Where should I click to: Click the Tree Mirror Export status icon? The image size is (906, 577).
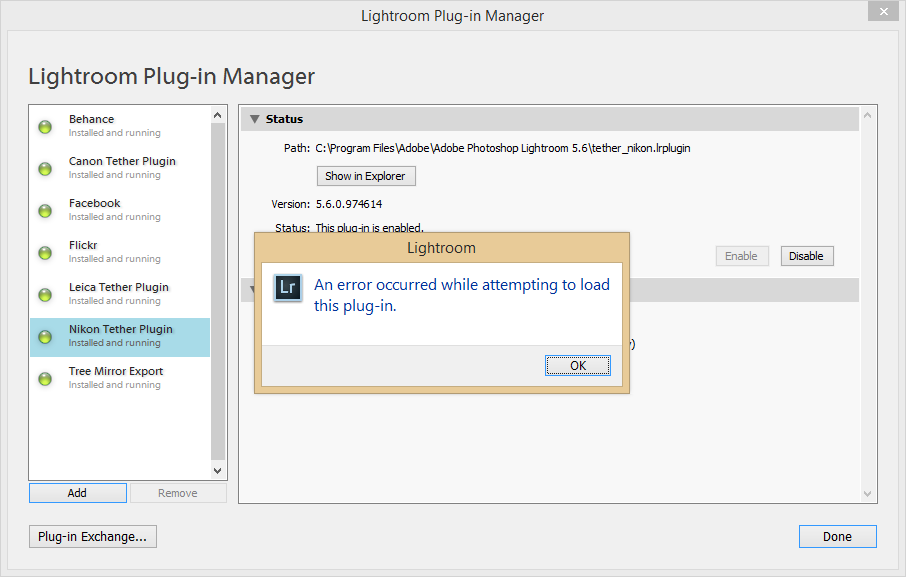[x=45, y=379]
